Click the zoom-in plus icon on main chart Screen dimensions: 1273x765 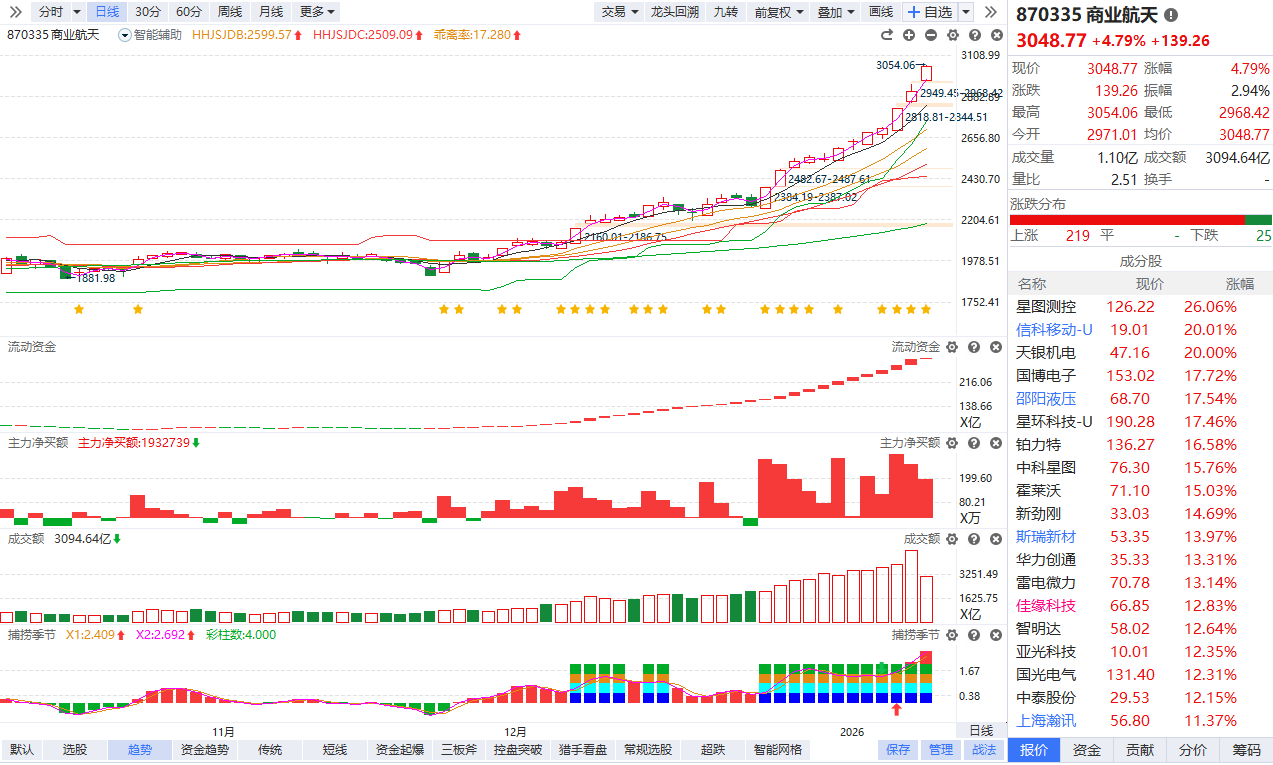click(909, 35)
